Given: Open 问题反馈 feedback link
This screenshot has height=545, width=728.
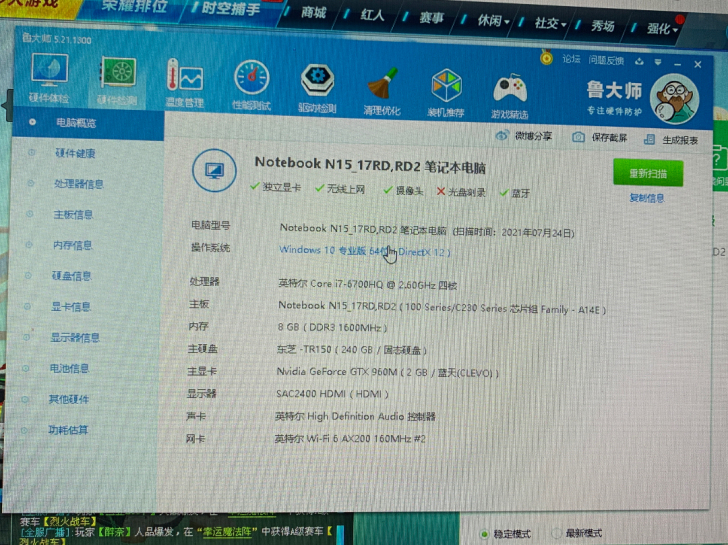Looking at the screenshot, I should (x=606, y=60).
